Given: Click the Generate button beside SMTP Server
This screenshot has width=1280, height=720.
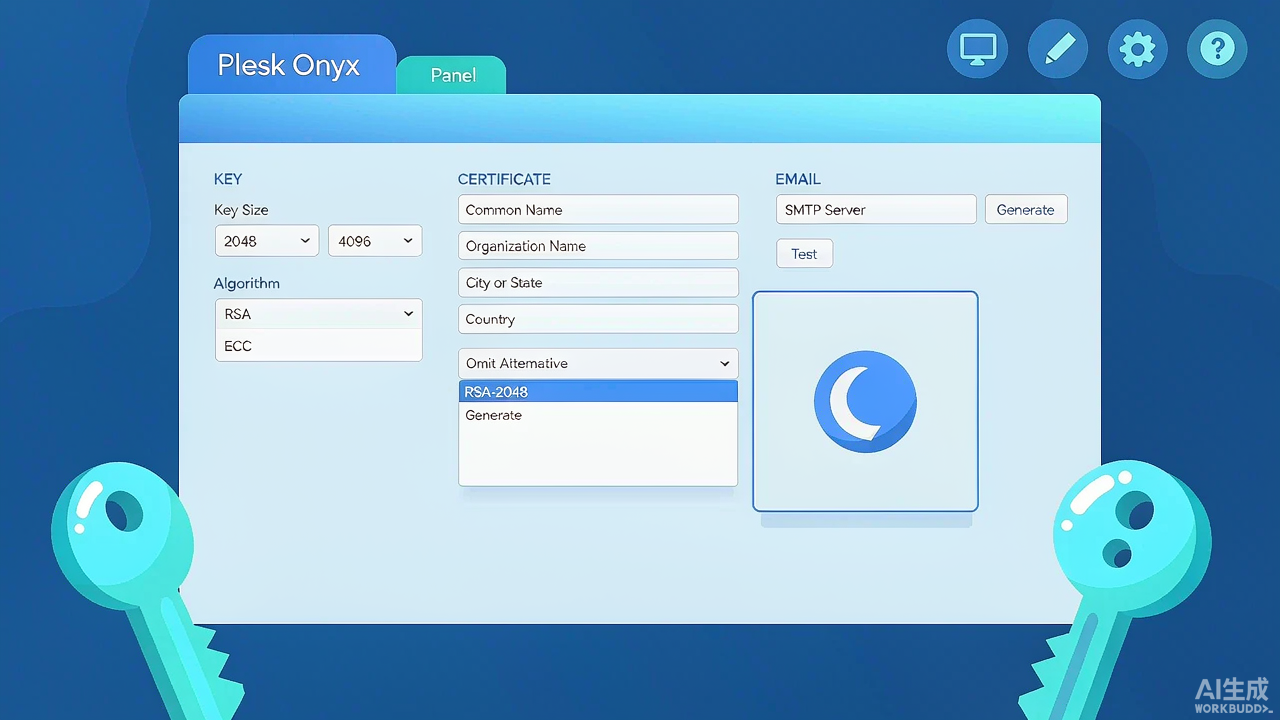Looking at the screenshot, I should [x=1026, y=210].
